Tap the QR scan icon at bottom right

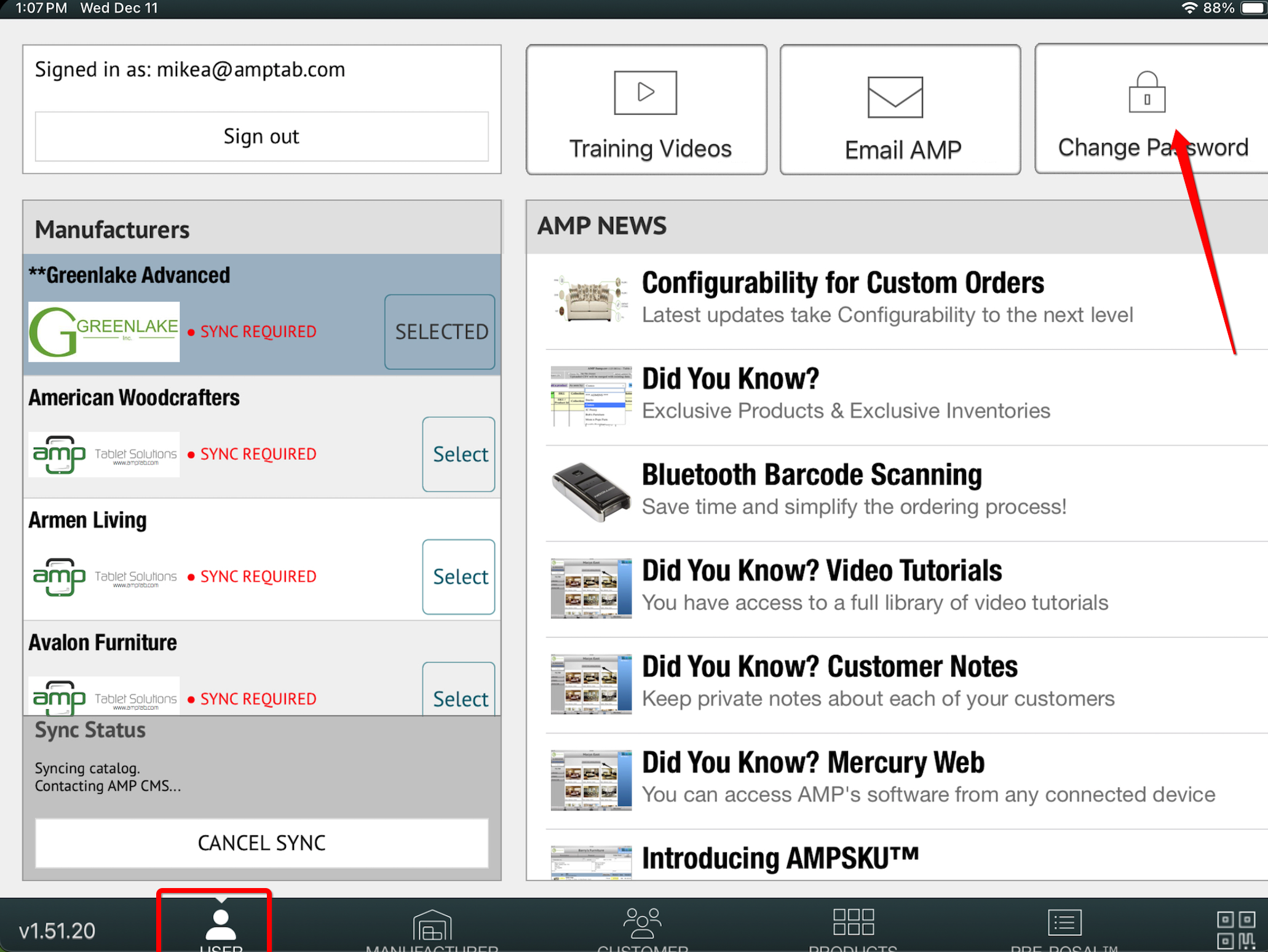tap(1235, 929)
